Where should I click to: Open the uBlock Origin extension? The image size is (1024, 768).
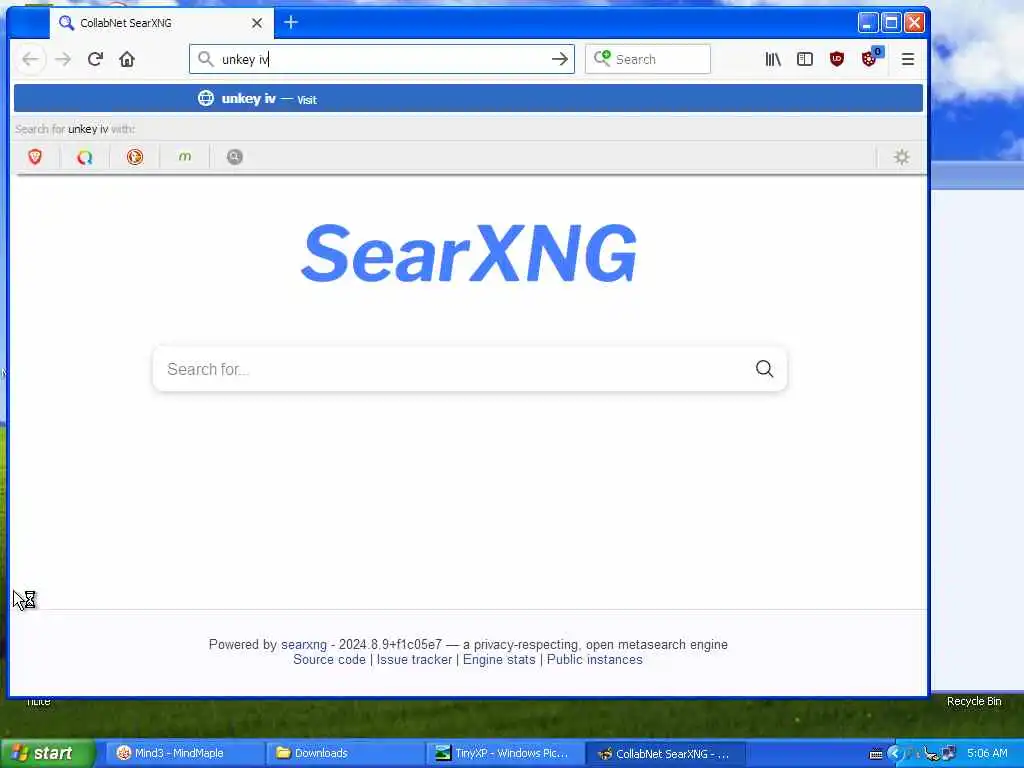click(x=837, y=59)
